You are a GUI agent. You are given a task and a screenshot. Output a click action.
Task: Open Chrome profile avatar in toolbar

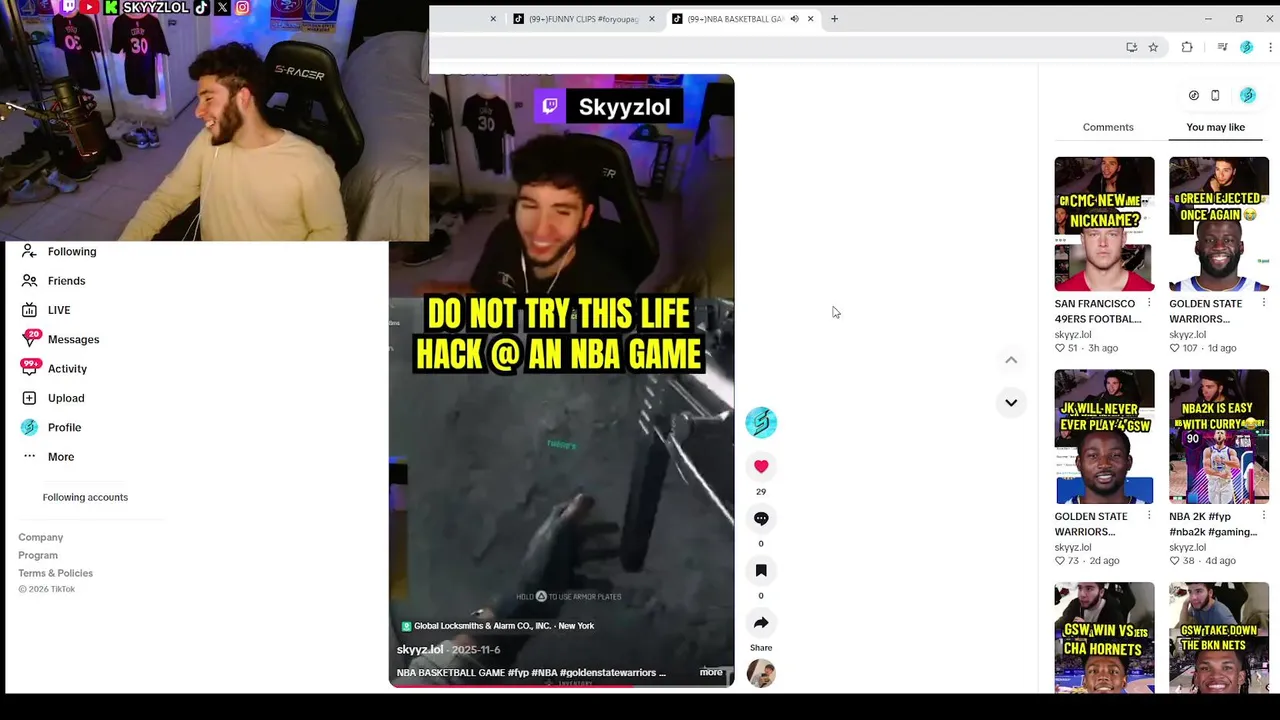pos(1246,47)
